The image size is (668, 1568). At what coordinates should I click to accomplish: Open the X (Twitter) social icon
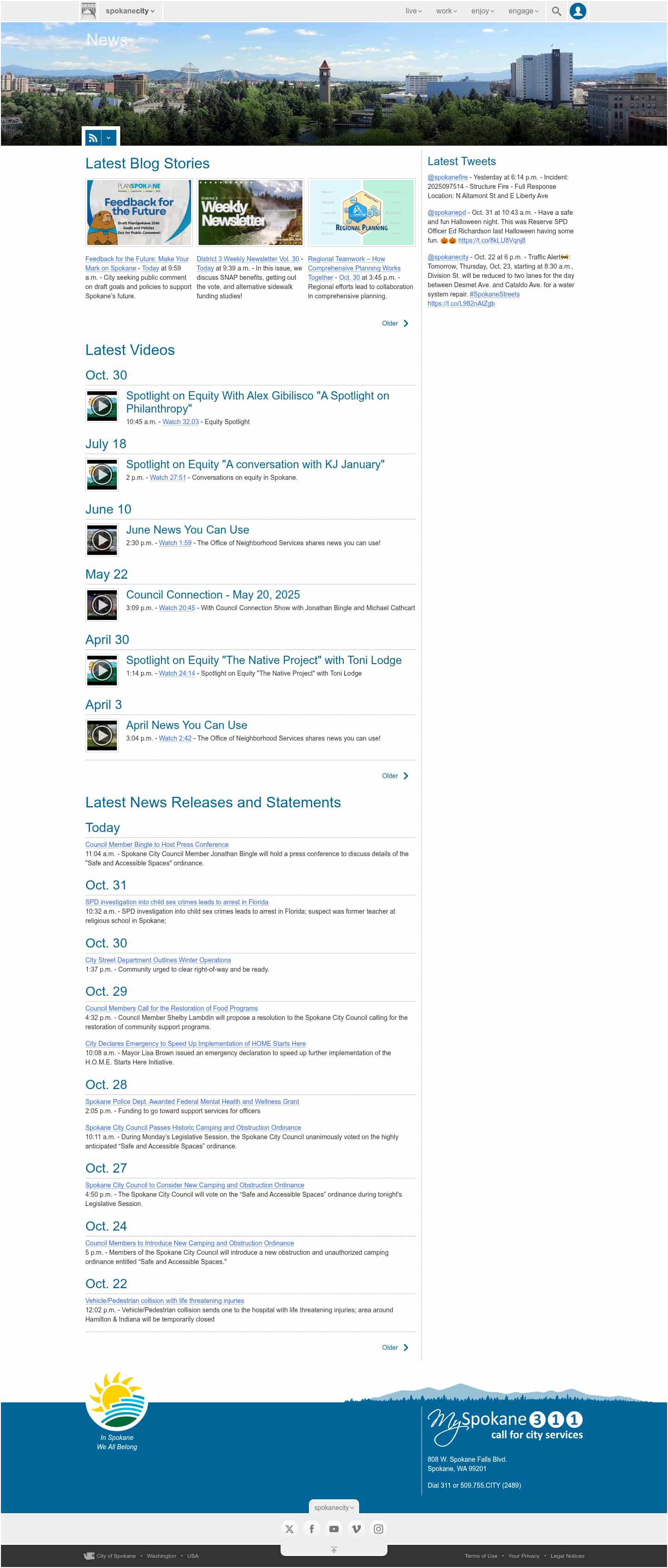tap(289, 1529)
